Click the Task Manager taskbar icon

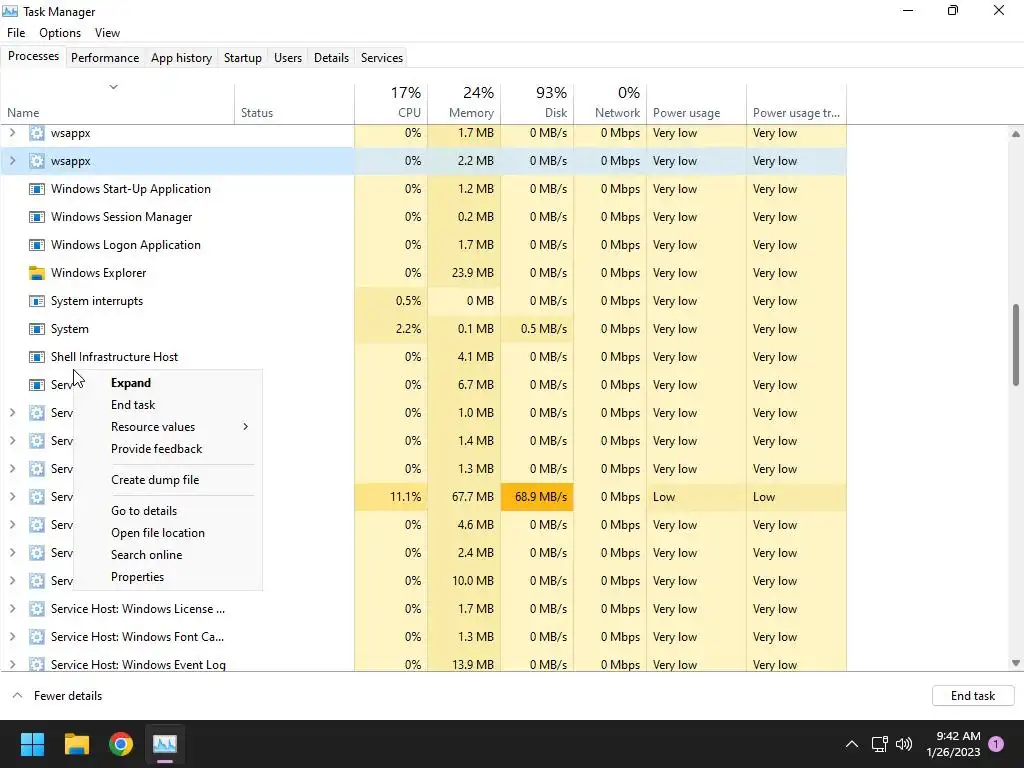click(165, 744)
